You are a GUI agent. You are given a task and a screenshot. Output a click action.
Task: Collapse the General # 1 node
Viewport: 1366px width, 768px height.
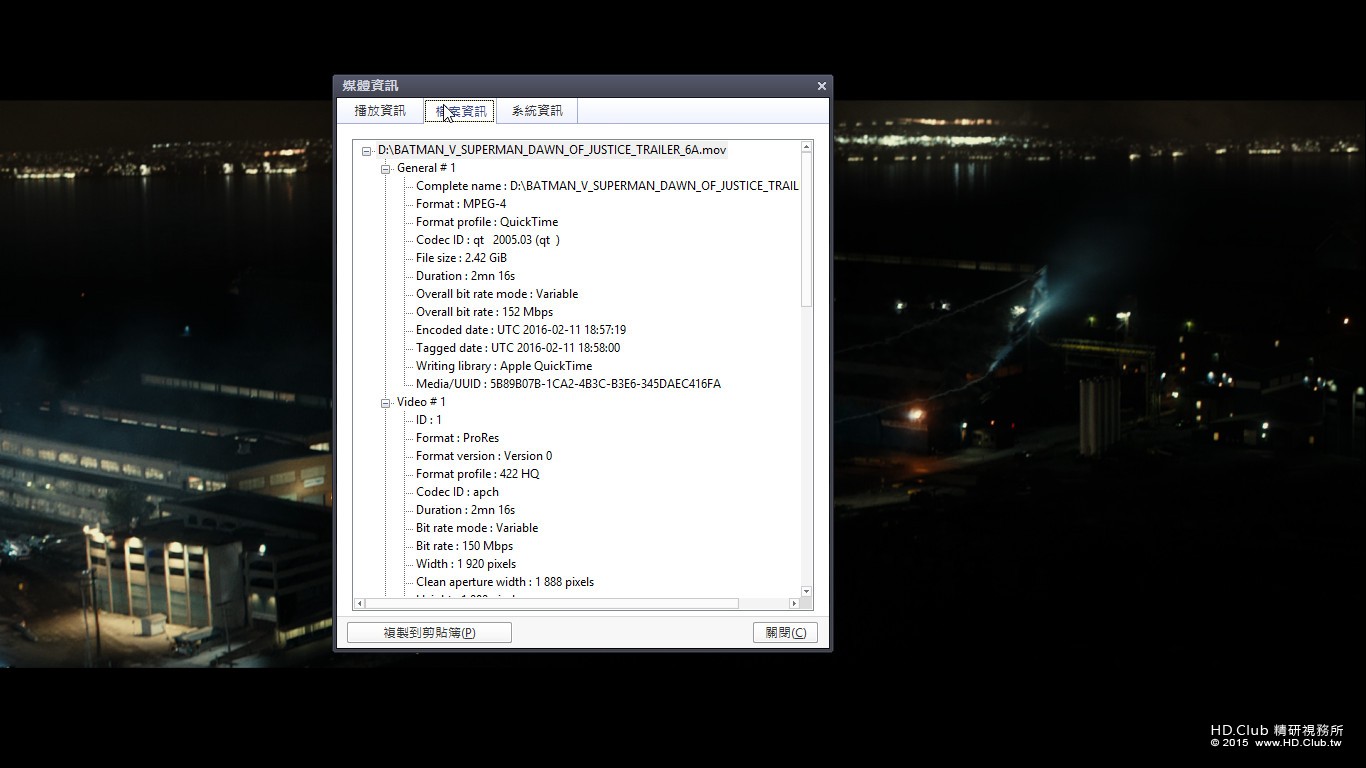pyautogui.click(x=385, y=169)
